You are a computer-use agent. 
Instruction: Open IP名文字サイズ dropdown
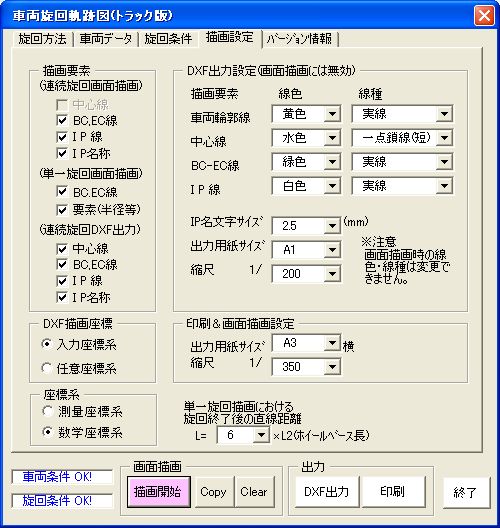click(332, 225)
